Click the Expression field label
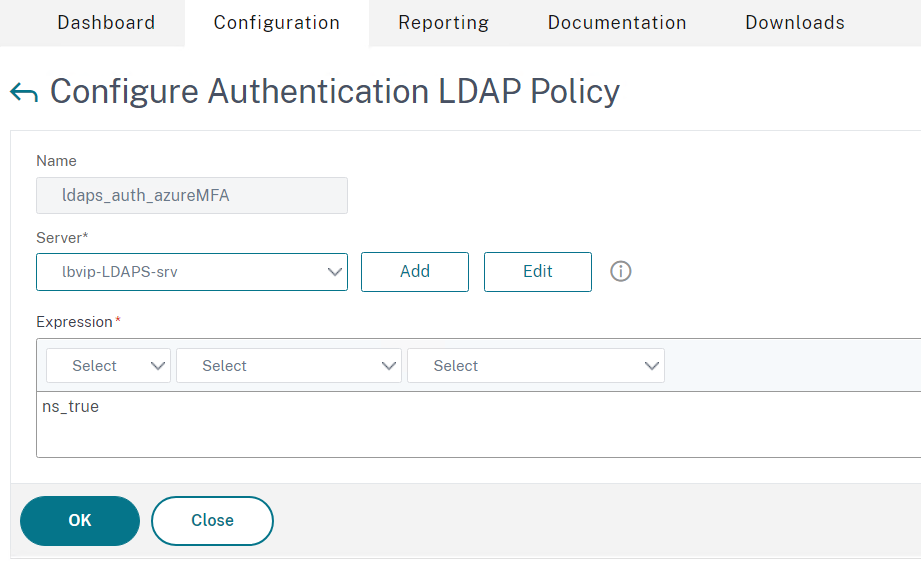This screenshot has height=586, width=921. tap(78, 322)
